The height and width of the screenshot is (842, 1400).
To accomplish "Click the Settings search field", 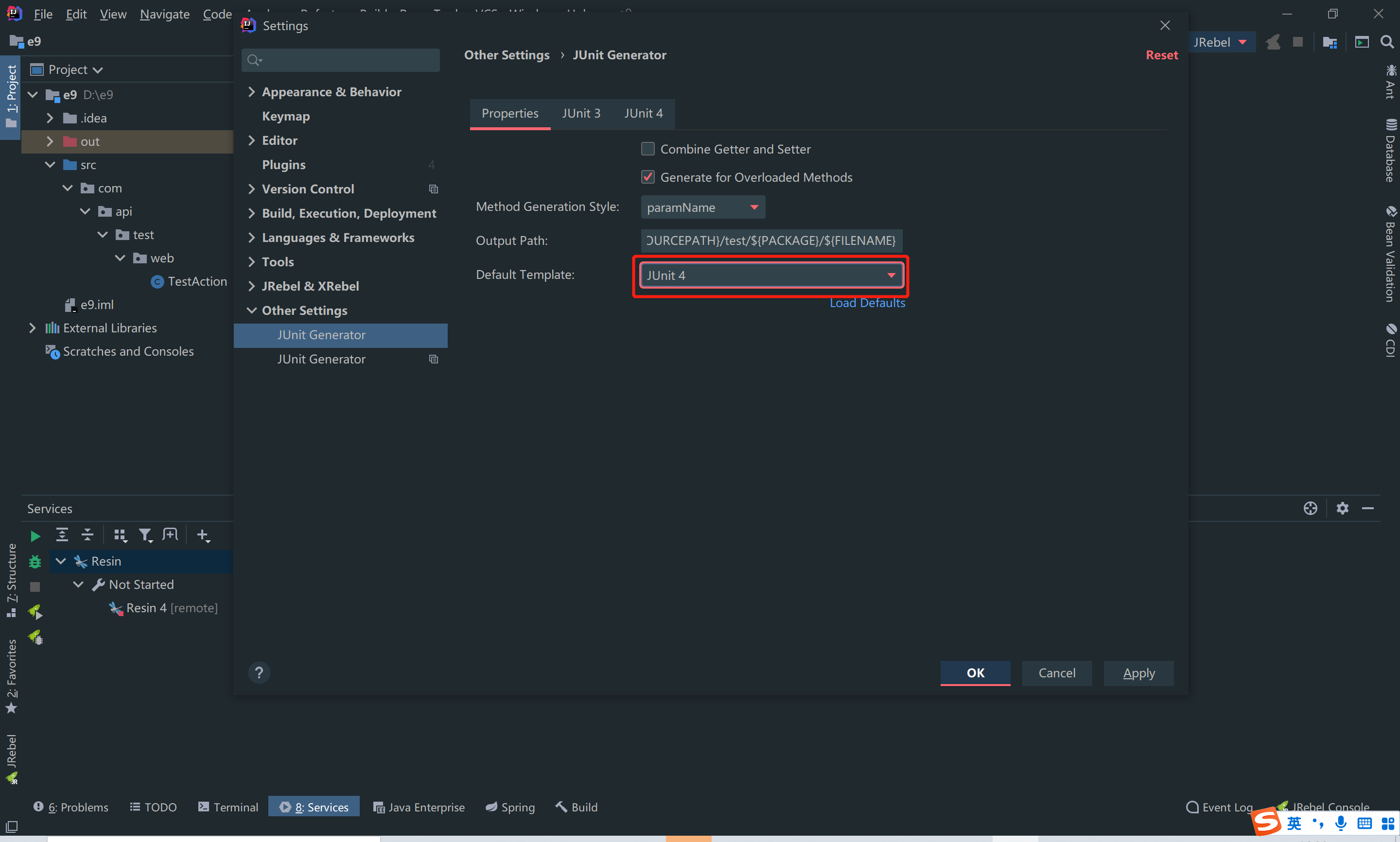I will point(340,60).
